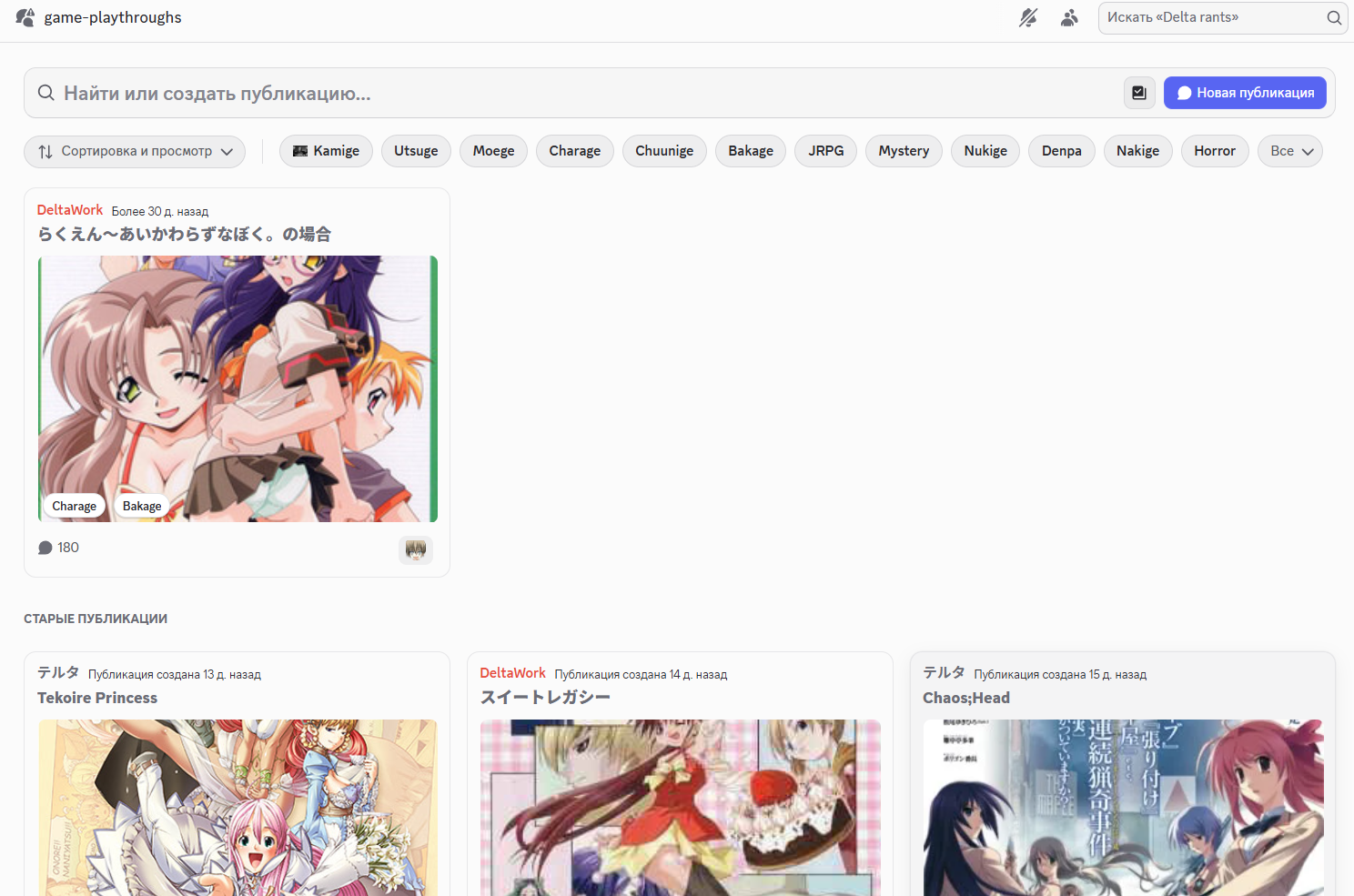1354x896 pixels.
Task: Filter posts by Mystery tag
Action: [904, 151]
